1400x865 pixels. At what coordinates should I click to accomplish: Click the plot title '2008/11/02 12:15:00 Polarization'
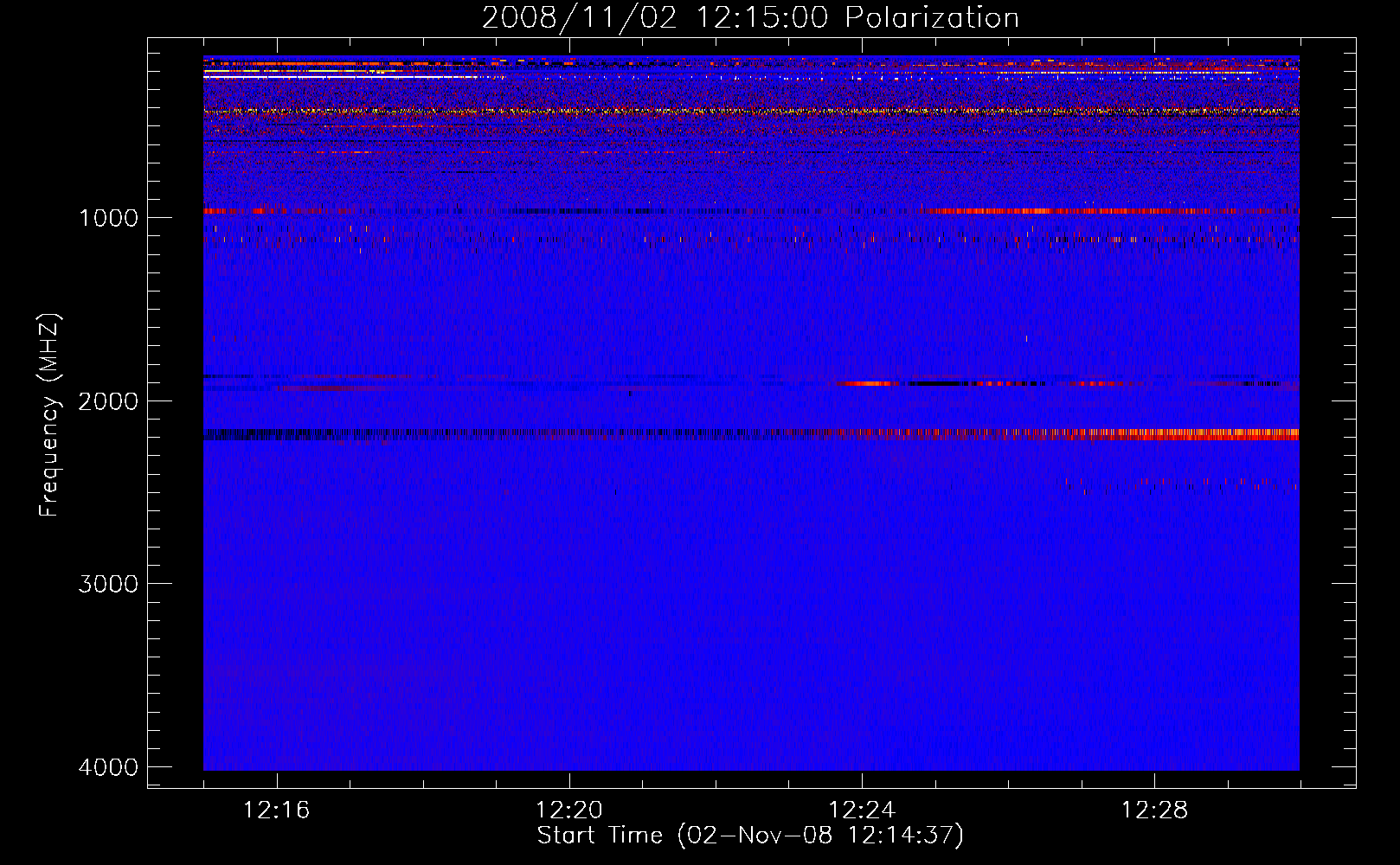[750, 17]
